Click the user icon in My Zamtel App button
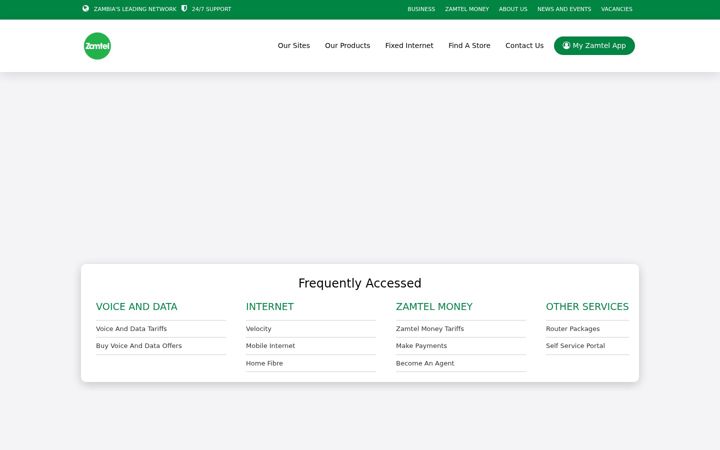The image size is (720, 450). click(x=566, y=45)
